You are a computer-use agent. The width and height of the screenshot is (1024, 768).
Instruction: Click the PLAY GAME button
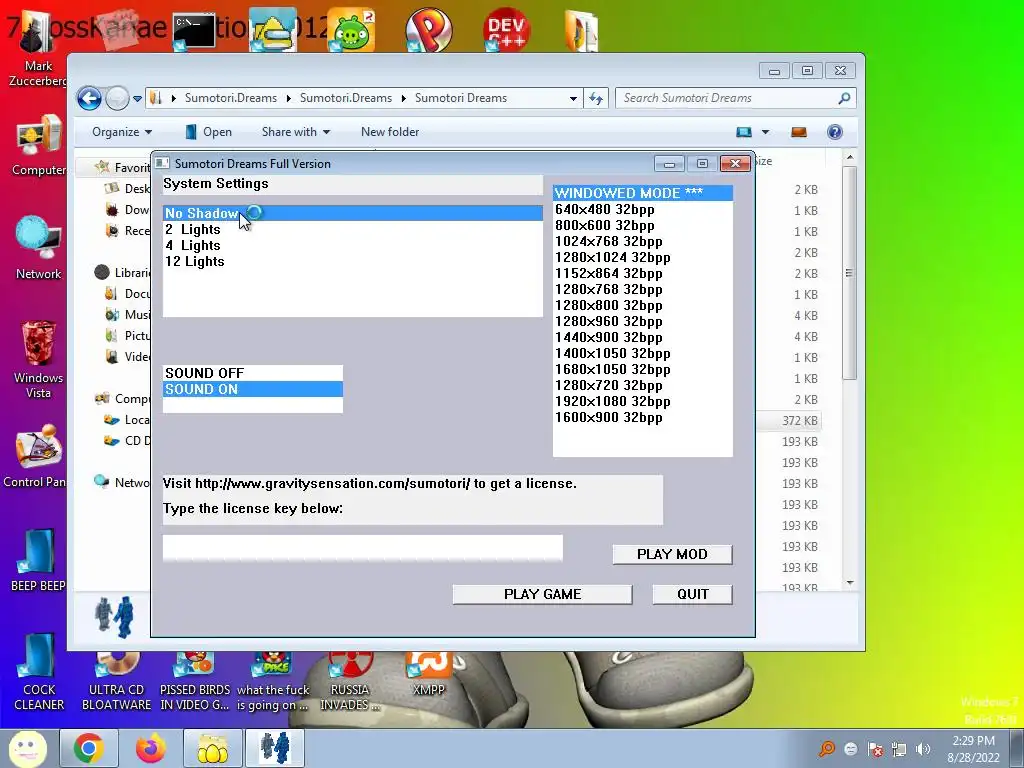[542, 594]
